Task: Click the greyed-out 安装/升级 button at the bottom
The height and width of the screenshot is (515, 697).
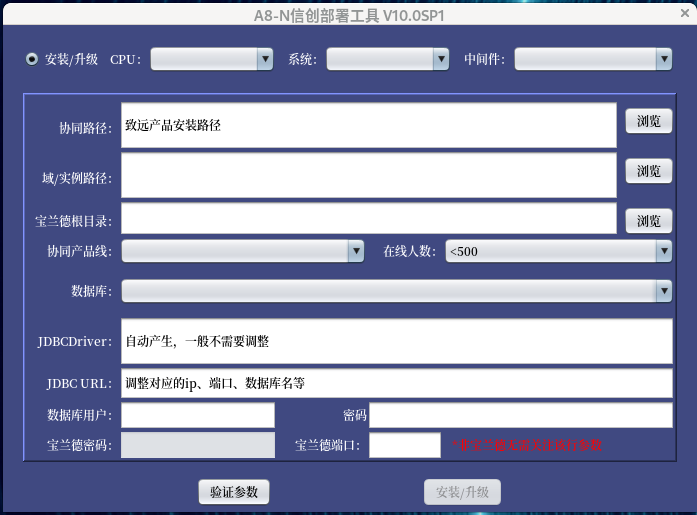Action: pyautogui.click(x=462, y=492)
